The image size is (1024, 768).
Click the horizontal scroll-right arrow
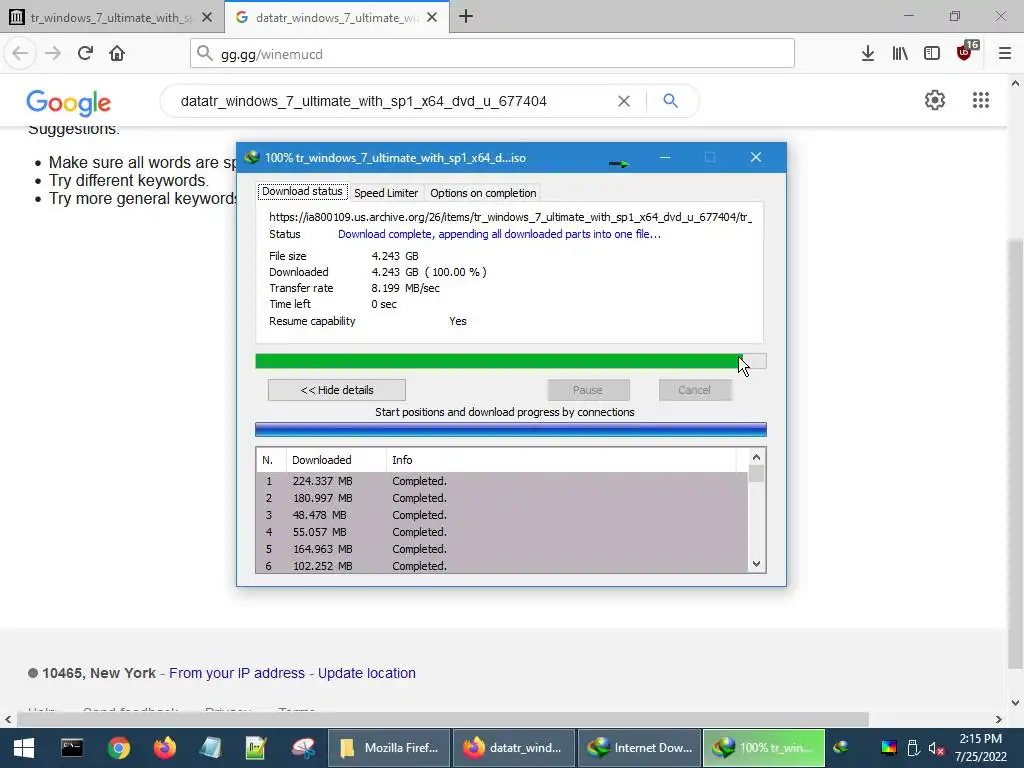(999, 720)
